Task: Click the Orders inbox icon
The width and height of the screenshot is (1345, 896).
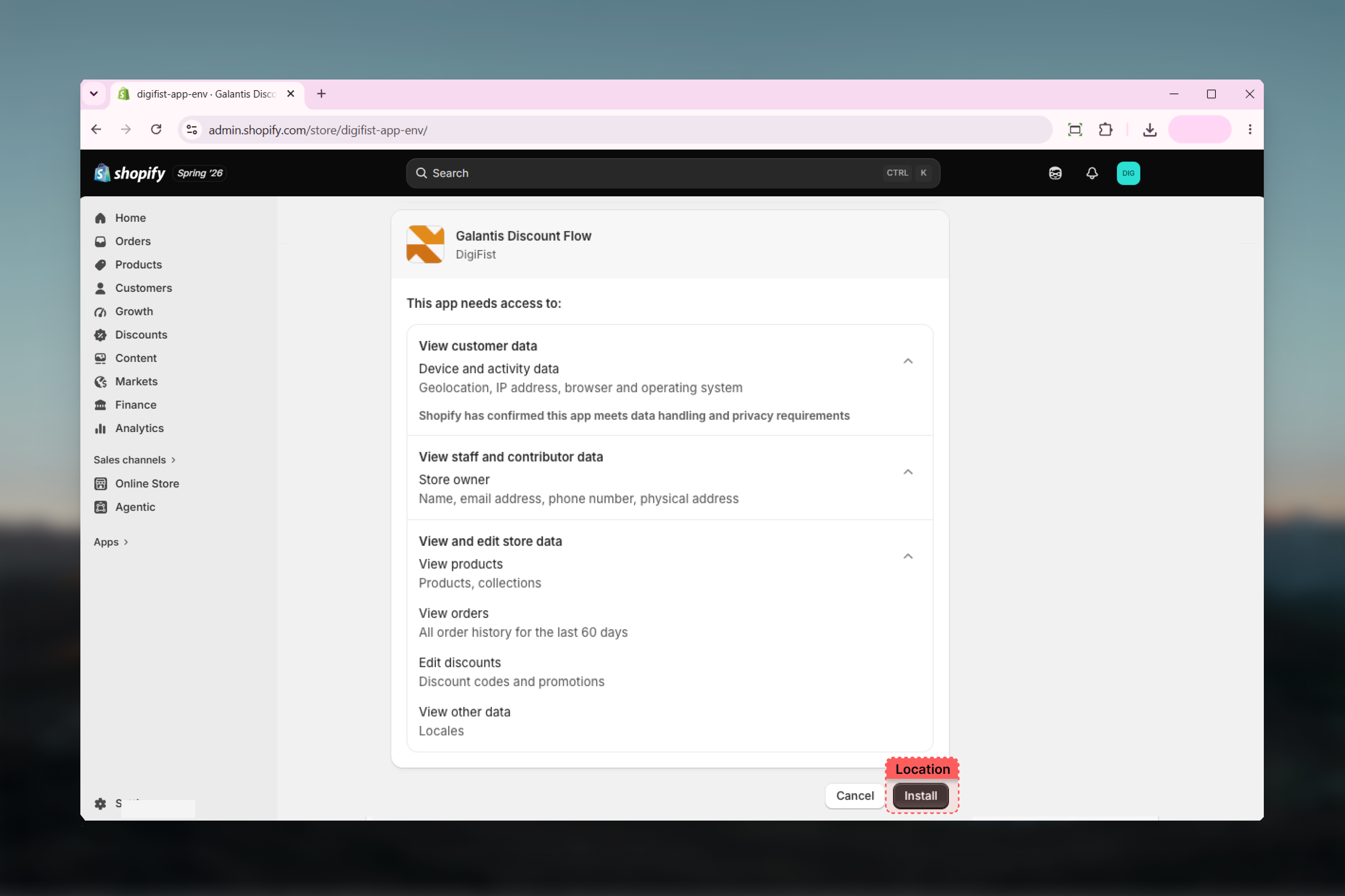Action: [x=100, y=241]
